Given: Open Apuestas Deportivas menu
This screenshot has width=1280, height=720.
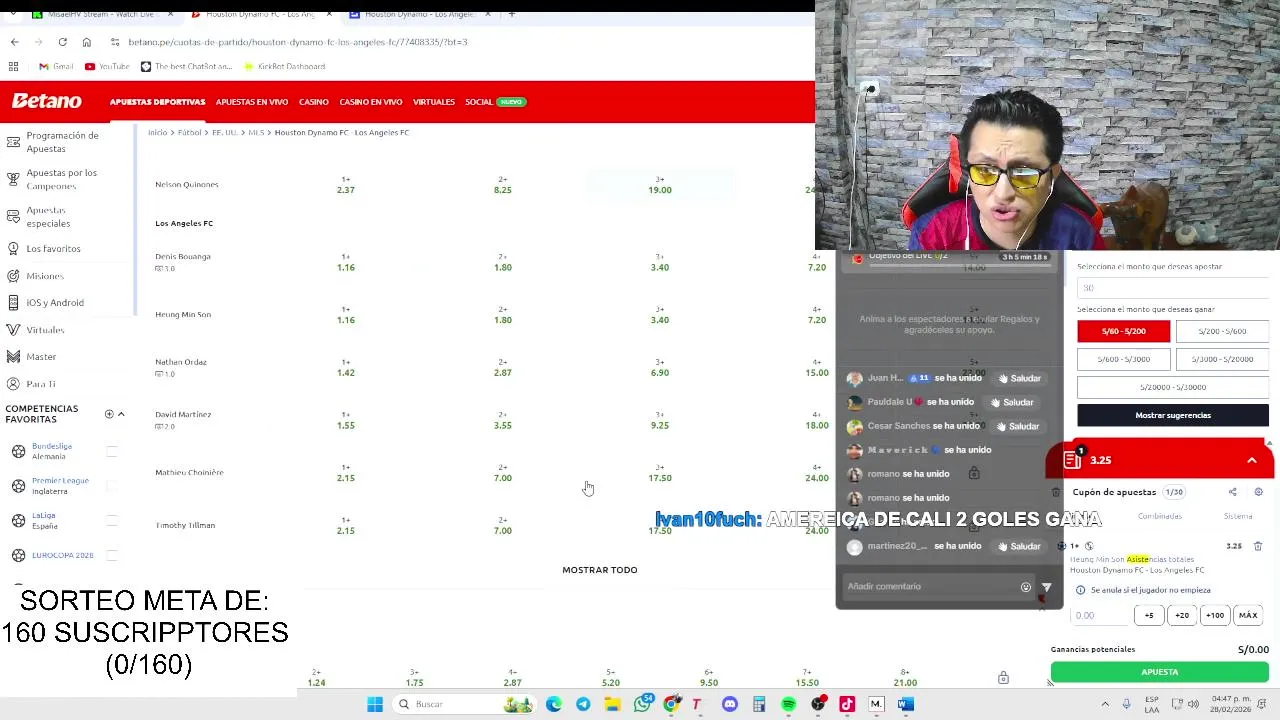Looking at the screenshot, I should (x=157, y=102).
